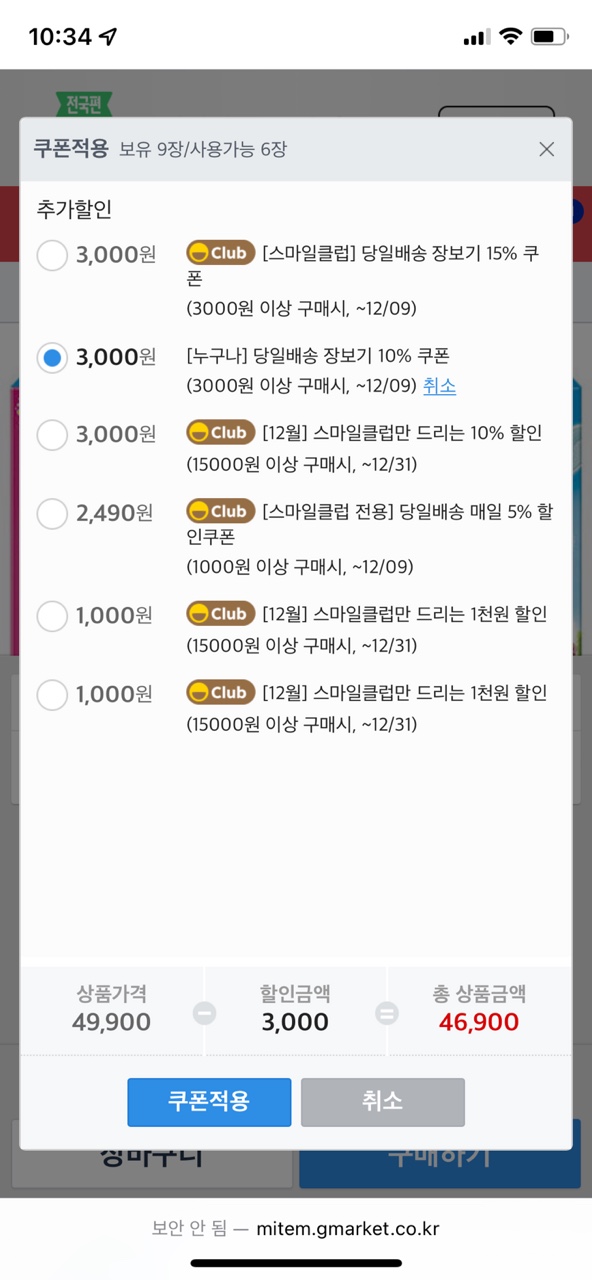The width and height of the screenshot is (592, 1280).
Task: Apply coupon with the blue 쿠폰적용 button
Action: coord(209,1102)
